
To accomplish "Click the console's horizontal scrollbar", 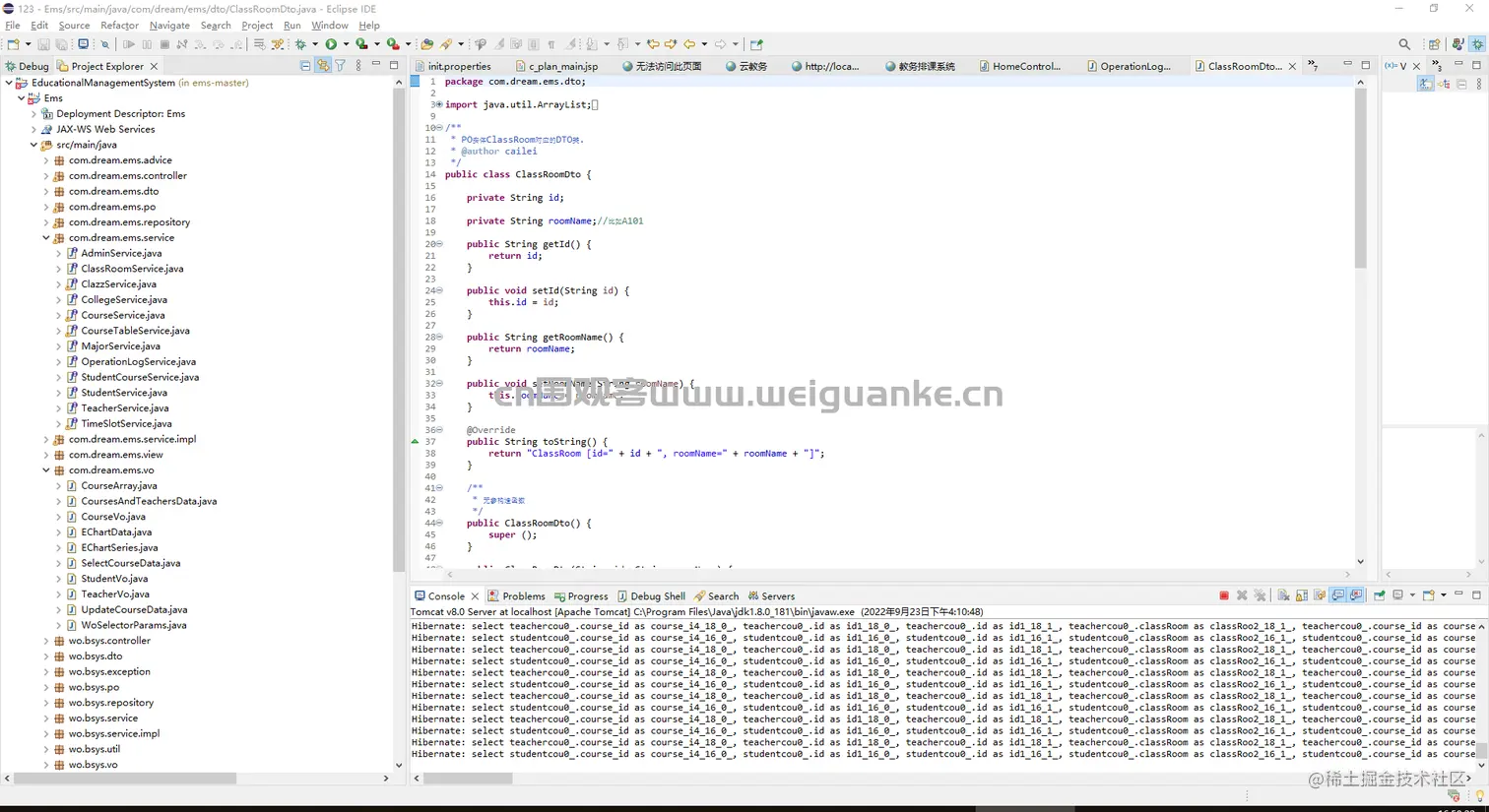I will point(468,778).
